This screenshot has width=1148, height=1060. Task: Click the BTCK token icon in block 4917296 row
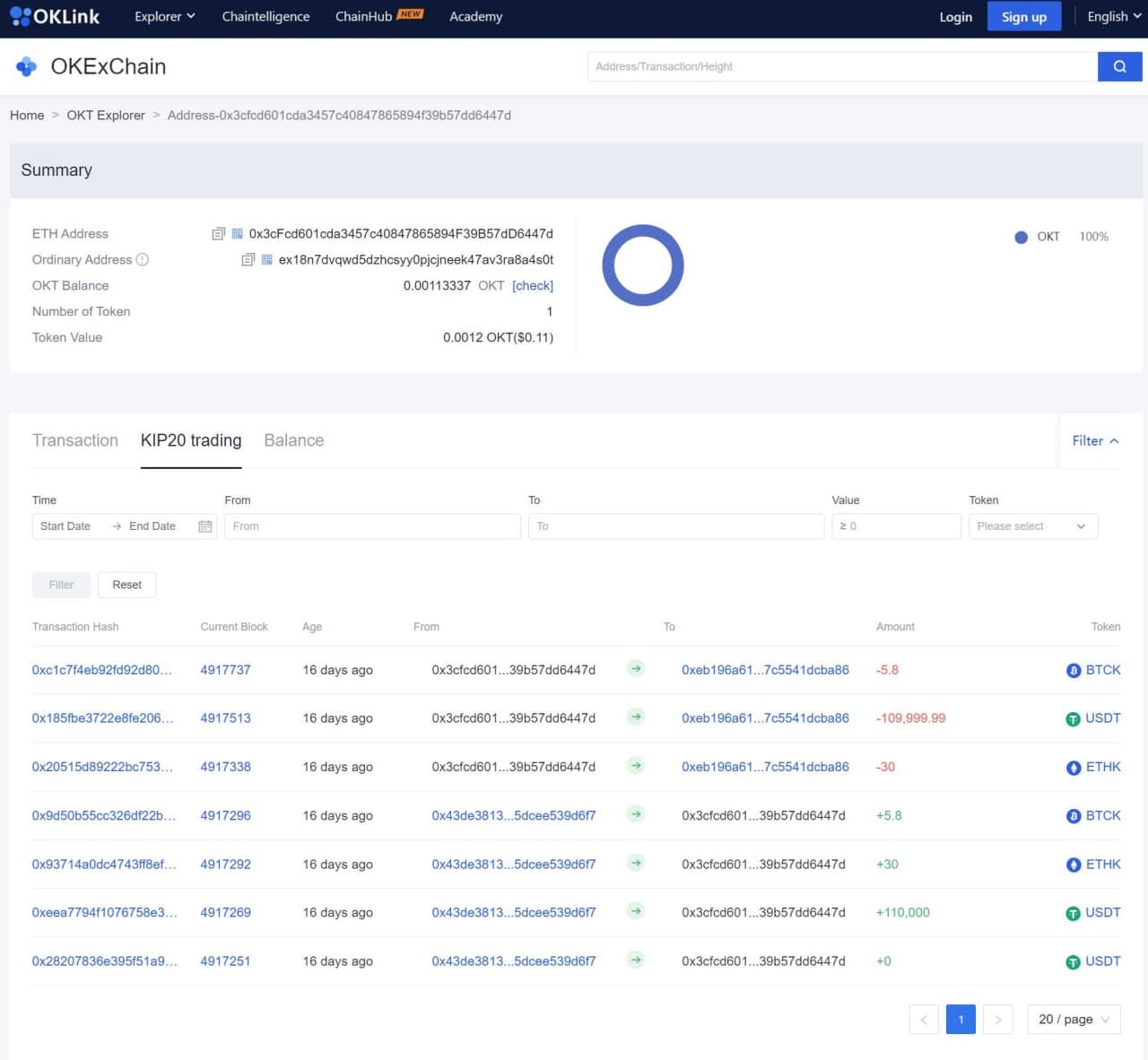[x=1073, y=816]
